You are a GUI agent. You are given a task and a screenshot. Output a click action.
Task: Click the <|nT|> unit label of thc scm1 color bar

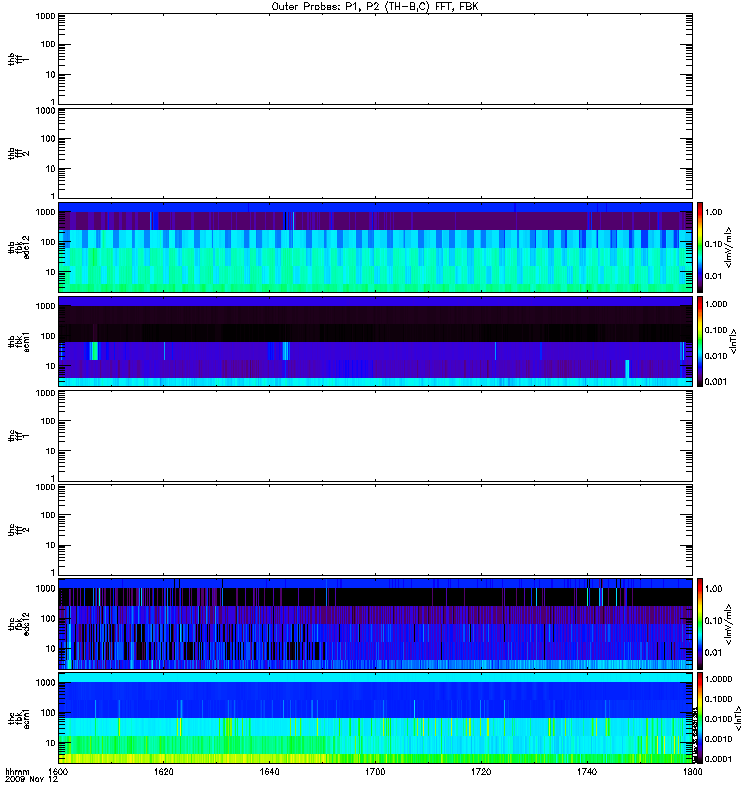click(x=738, y=718)
